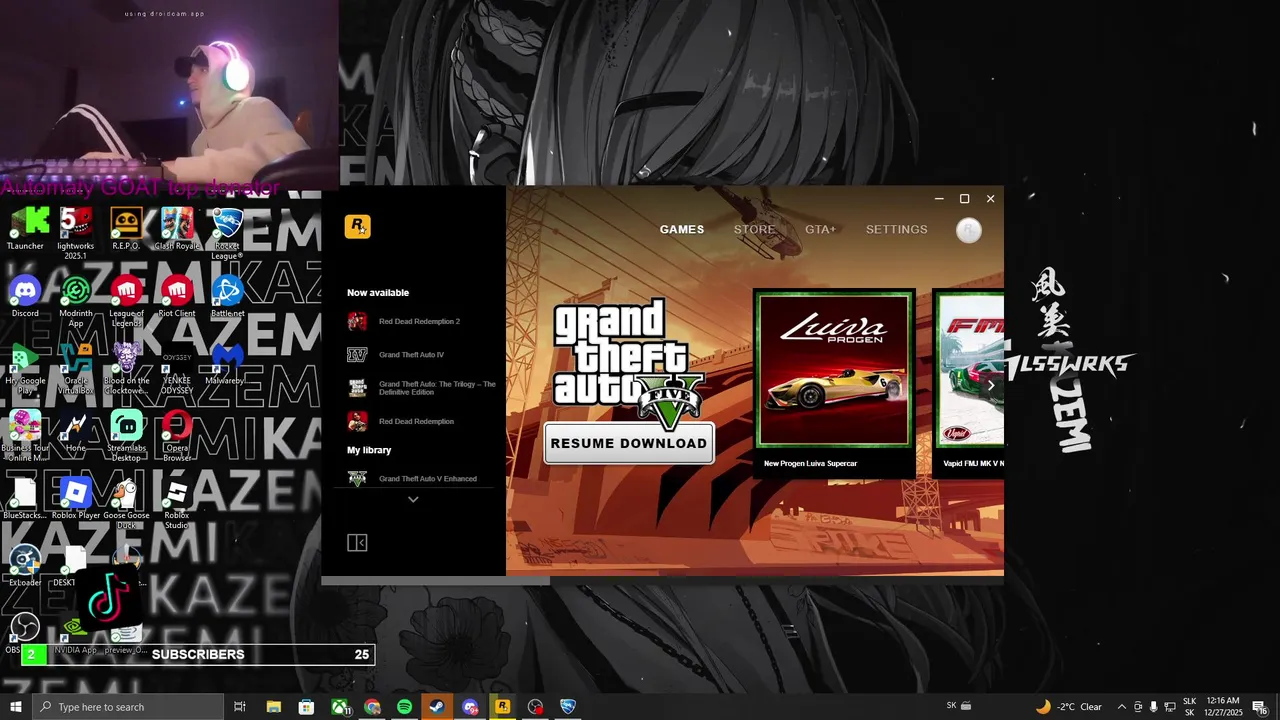Select the Clash Royale desktop icon
1280x720 pixels.
[177, 228]
